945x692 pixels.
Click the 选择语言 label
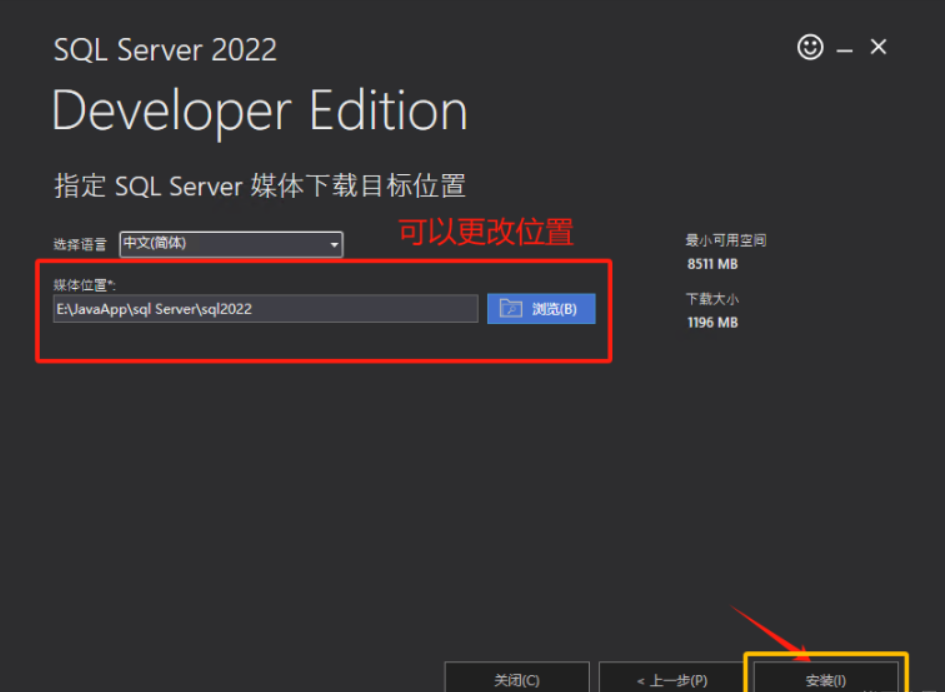[x=80, y=244]
